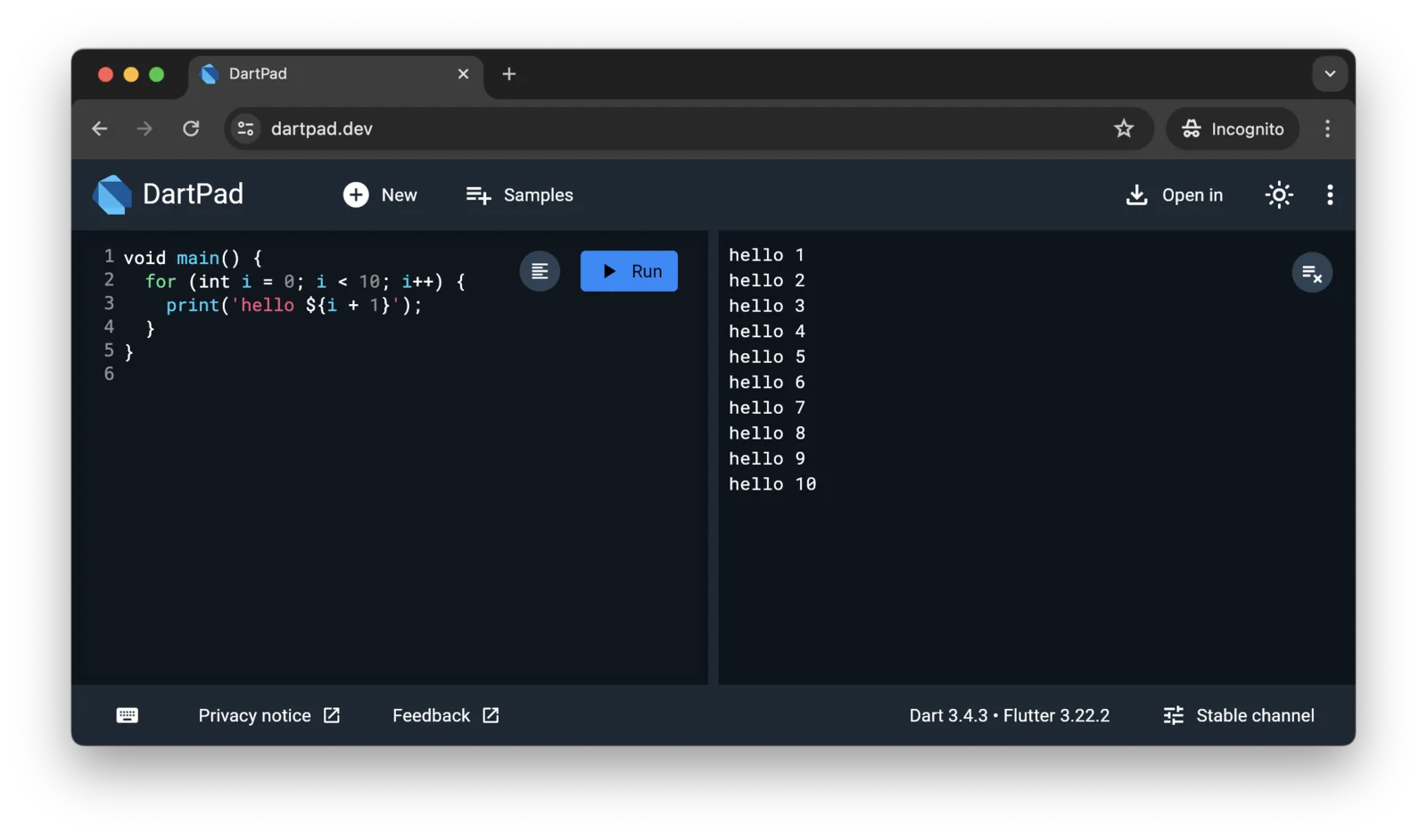Open keyboard shortcuts icon in footer

point(128,715)
